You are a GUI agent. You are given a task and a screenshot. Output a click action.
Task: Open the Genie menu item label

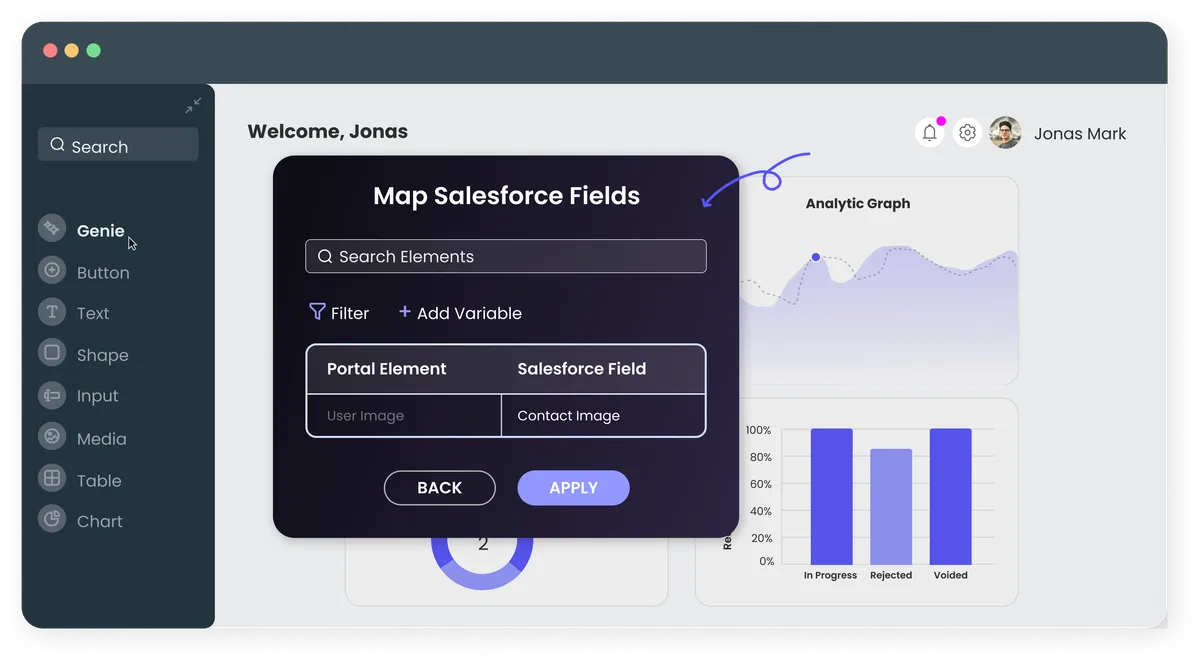101,231
